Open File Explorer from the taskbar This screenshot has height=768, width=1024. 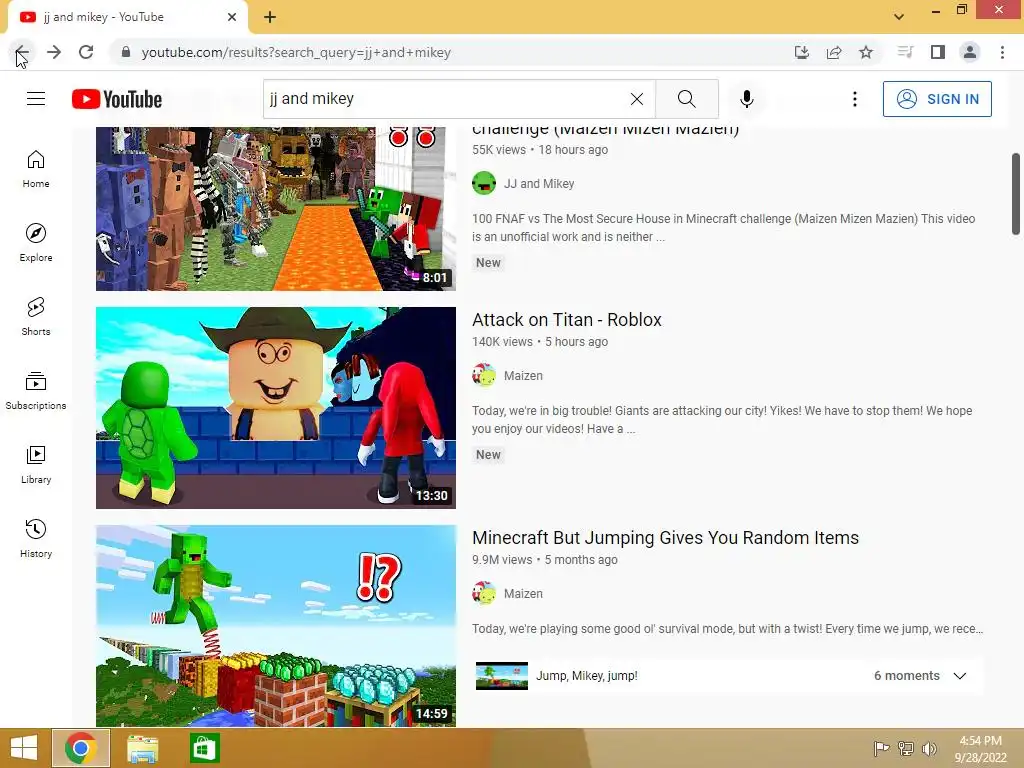pyautogui.click(x=142, y=748)
